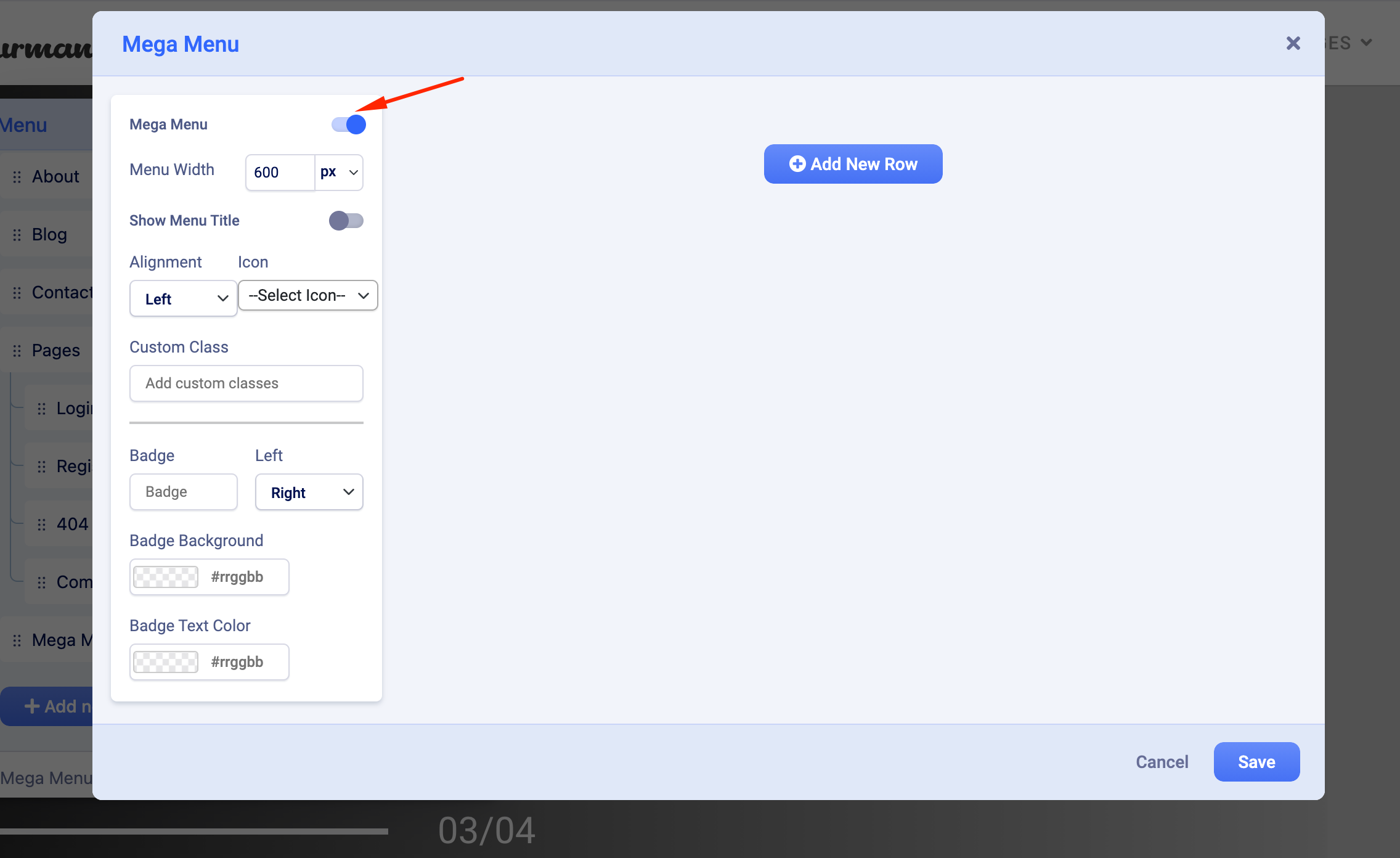Click the Menu Width input field
This screenshot has height=858, width=1400.
280,170
